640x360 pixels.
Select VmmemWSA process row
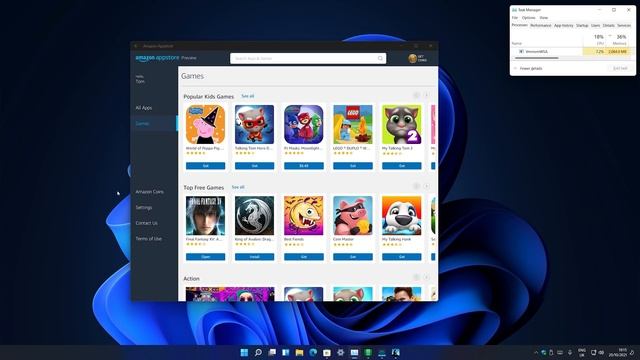click(x=572, y=51)
